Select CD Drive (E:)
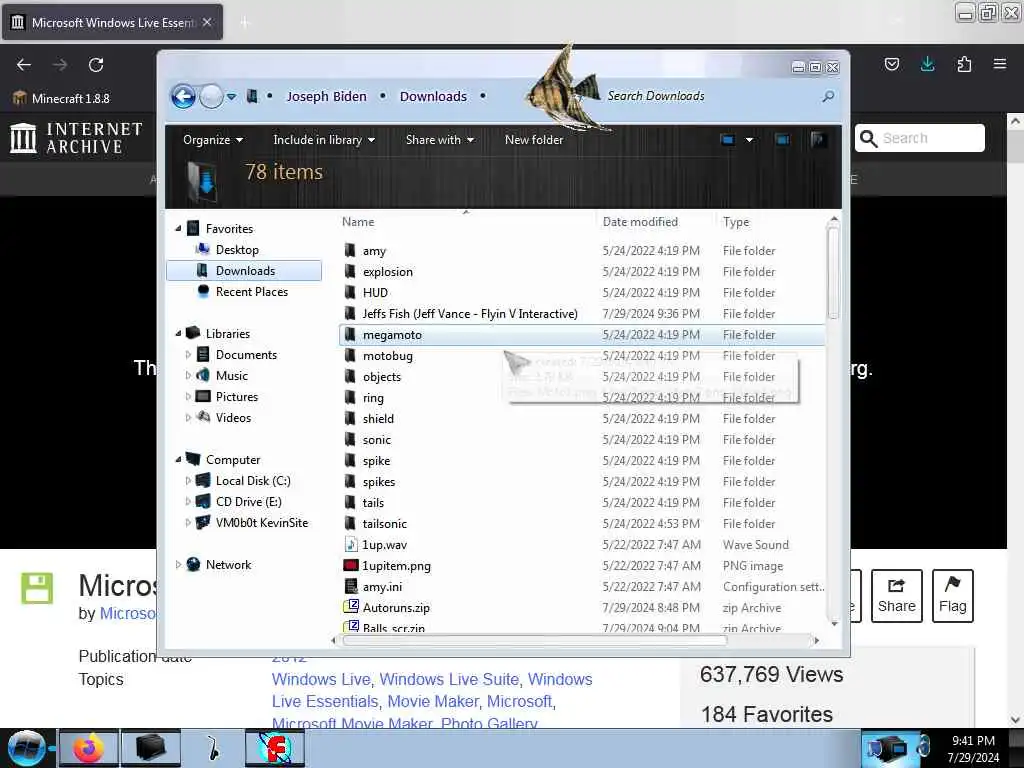Screen dimensions: 1024x768 coord(248,502)
